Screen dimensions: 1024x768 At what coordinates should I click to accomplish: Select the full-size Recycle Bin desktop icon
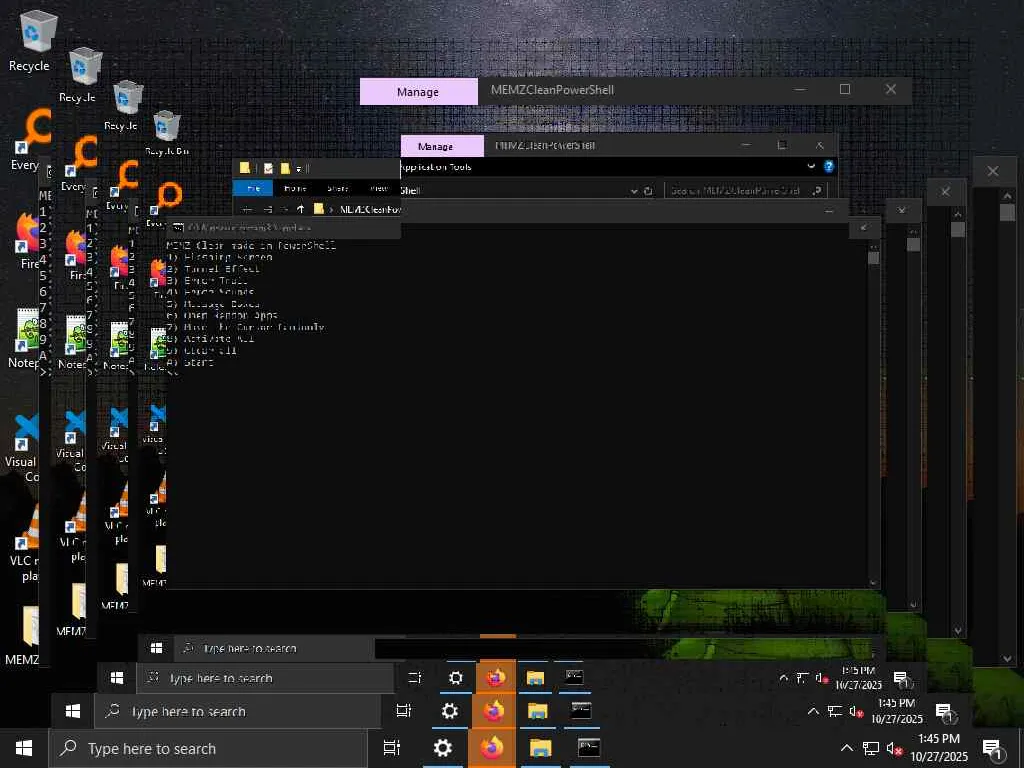[x=33, y=42]
